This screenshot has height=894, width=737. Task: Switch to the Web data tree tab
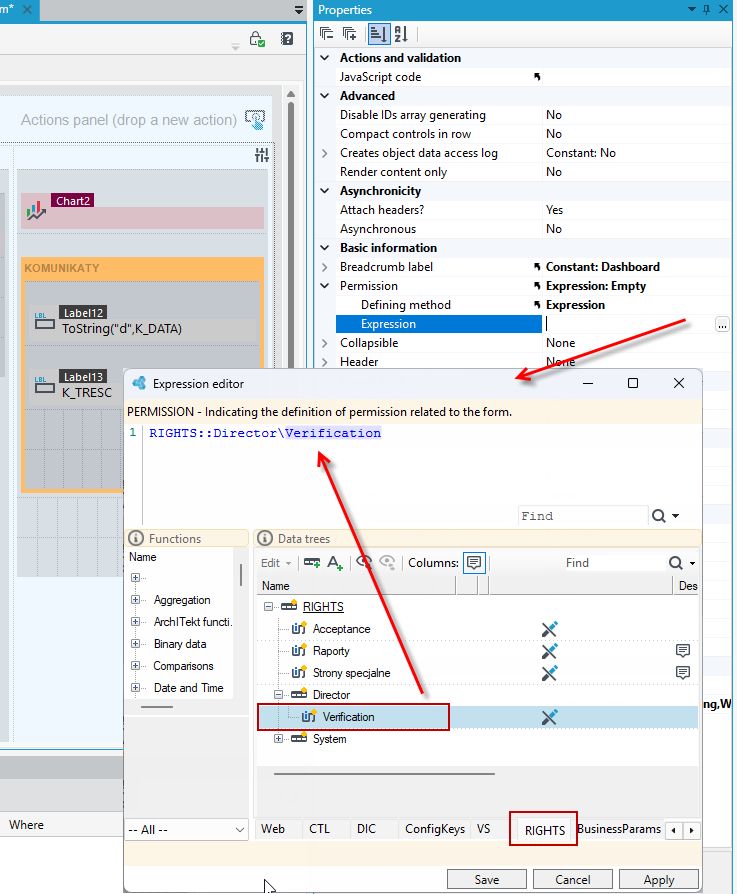pyautogui.click(x=273, y=829)
